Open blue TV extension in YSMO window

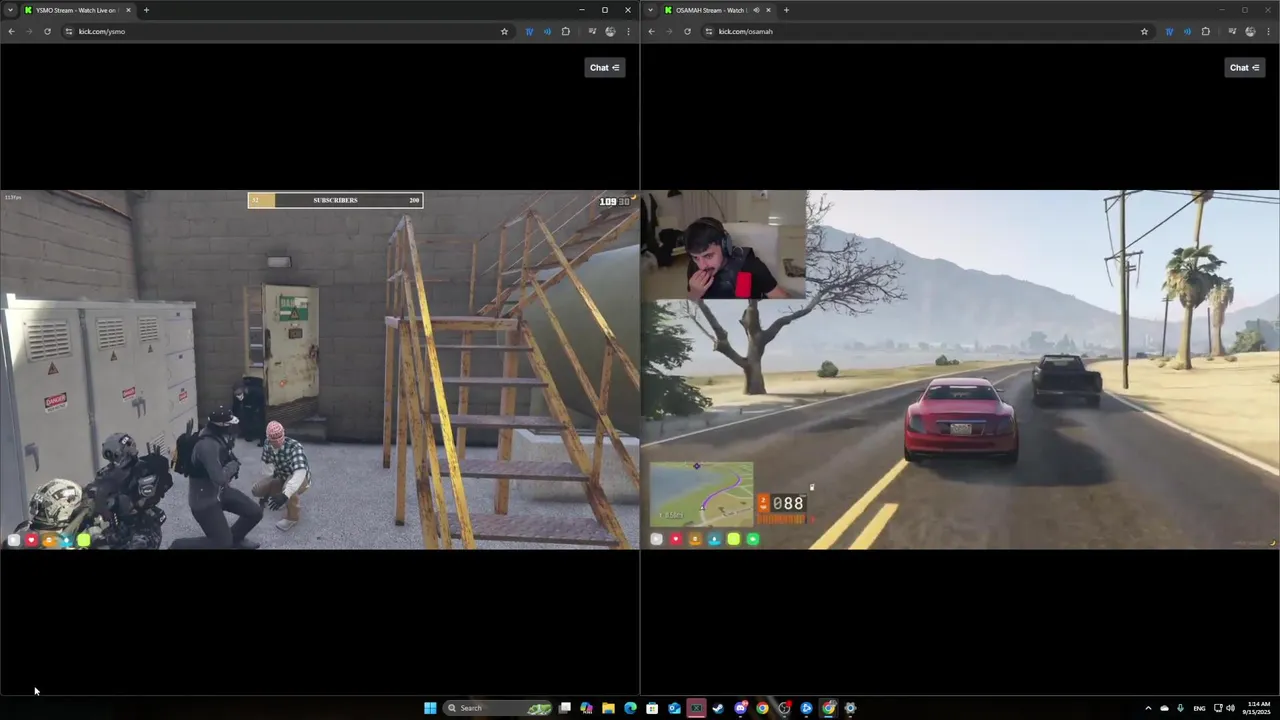click(529, 31)
